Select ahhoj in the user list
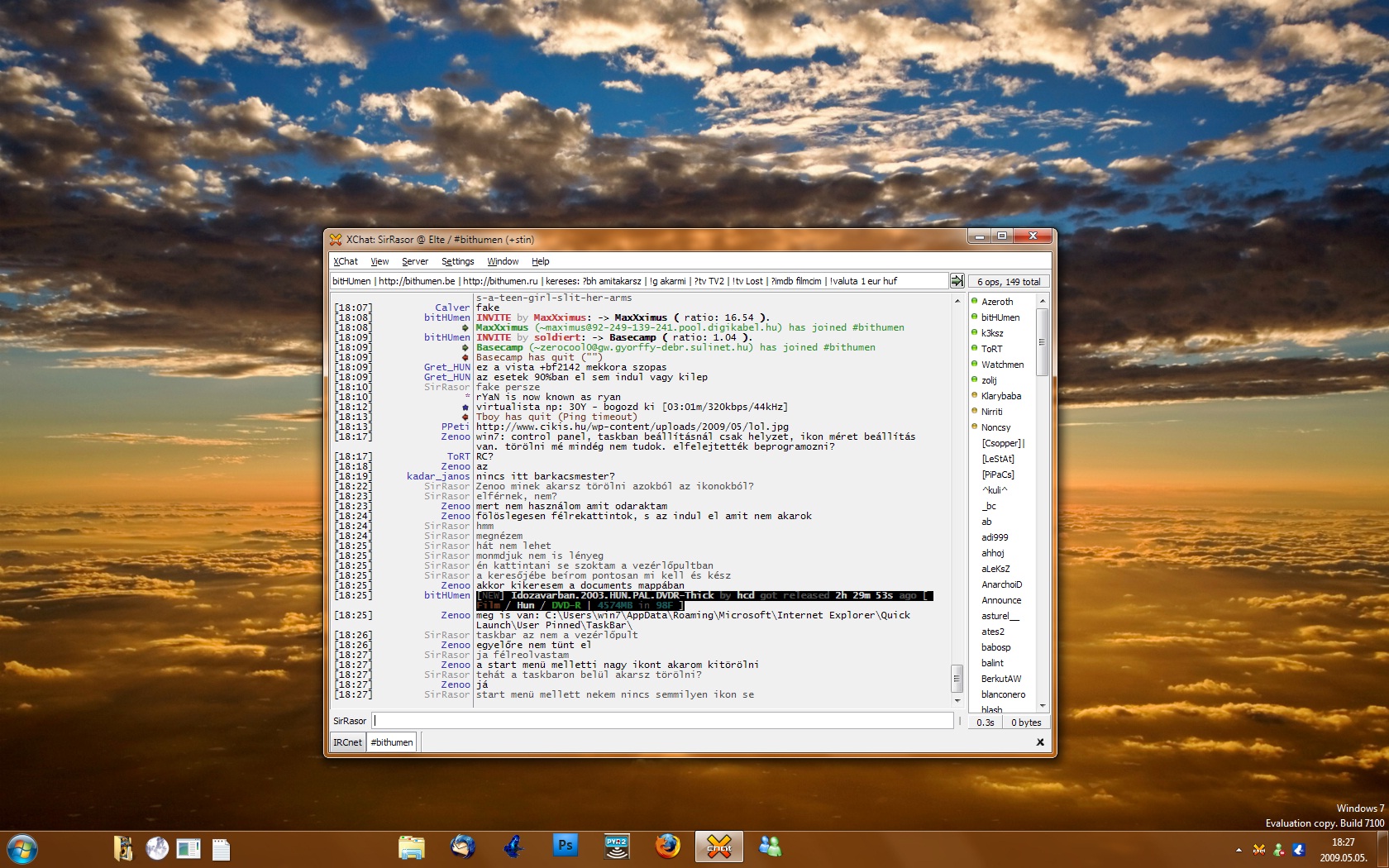1389x868 pixels. (x=993, y=553)
